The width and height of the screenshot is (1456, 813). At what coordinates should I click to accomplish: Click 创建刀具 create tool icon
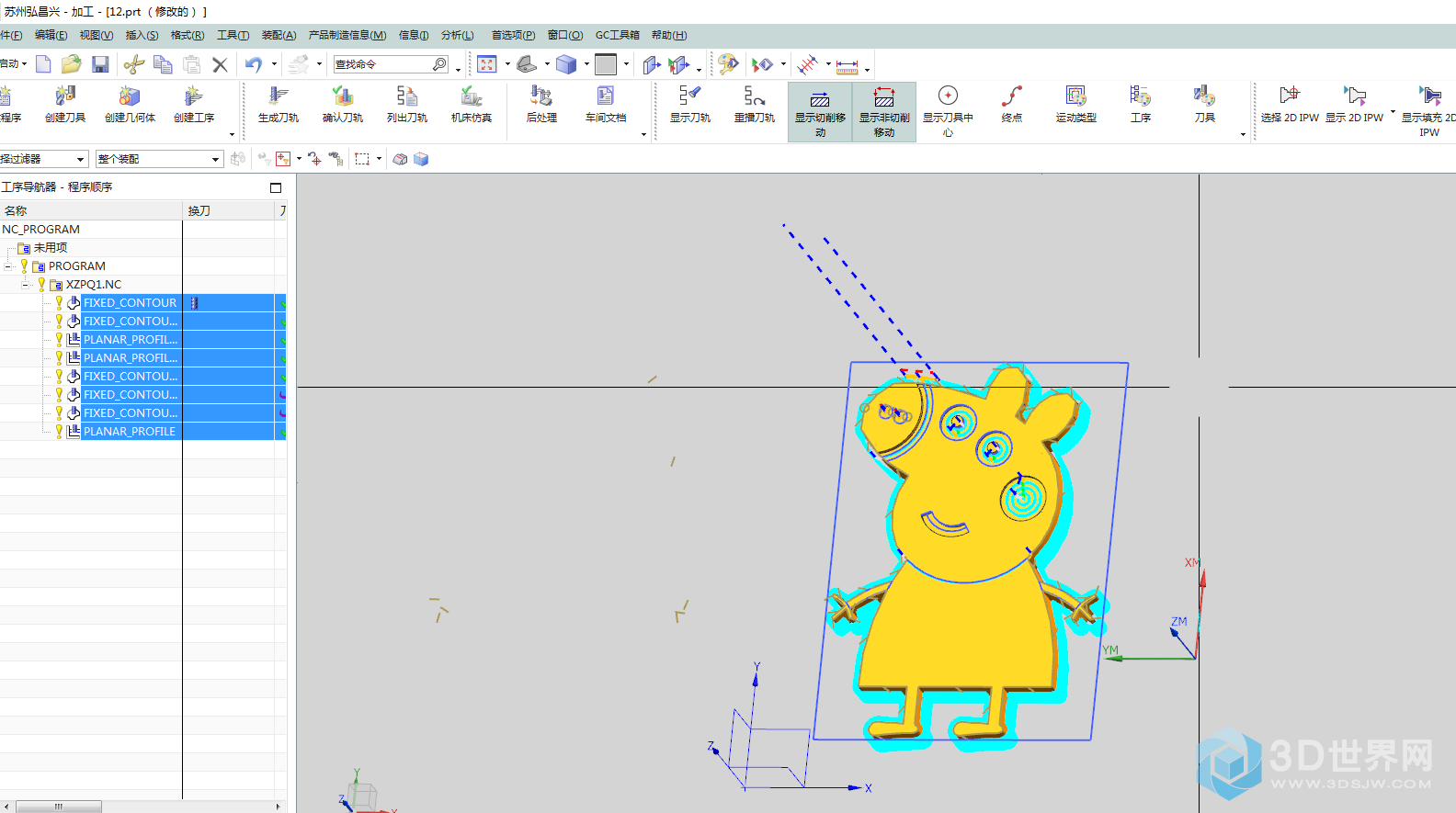click(65, 105)
